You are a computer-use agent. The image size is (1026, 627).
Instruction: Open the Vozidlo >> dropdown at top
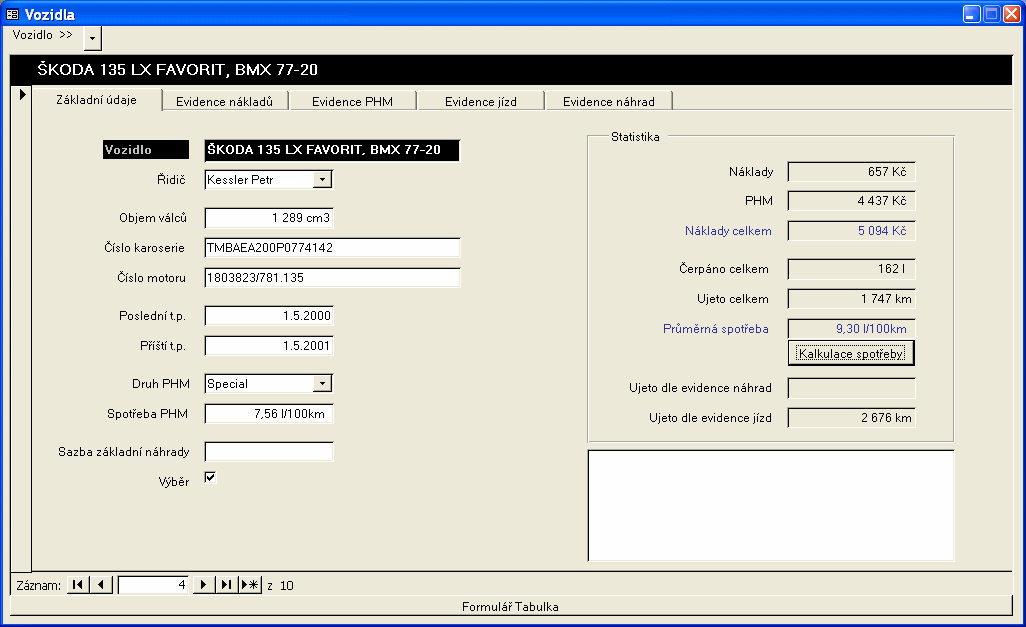[92, 38]
